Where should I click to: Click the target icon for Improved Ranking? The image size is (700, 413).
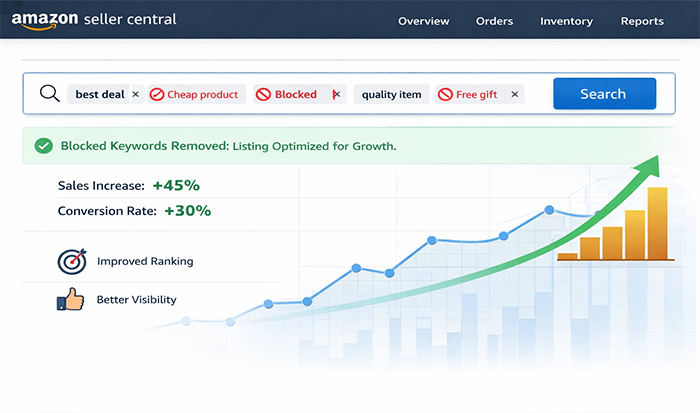point(71,261)
